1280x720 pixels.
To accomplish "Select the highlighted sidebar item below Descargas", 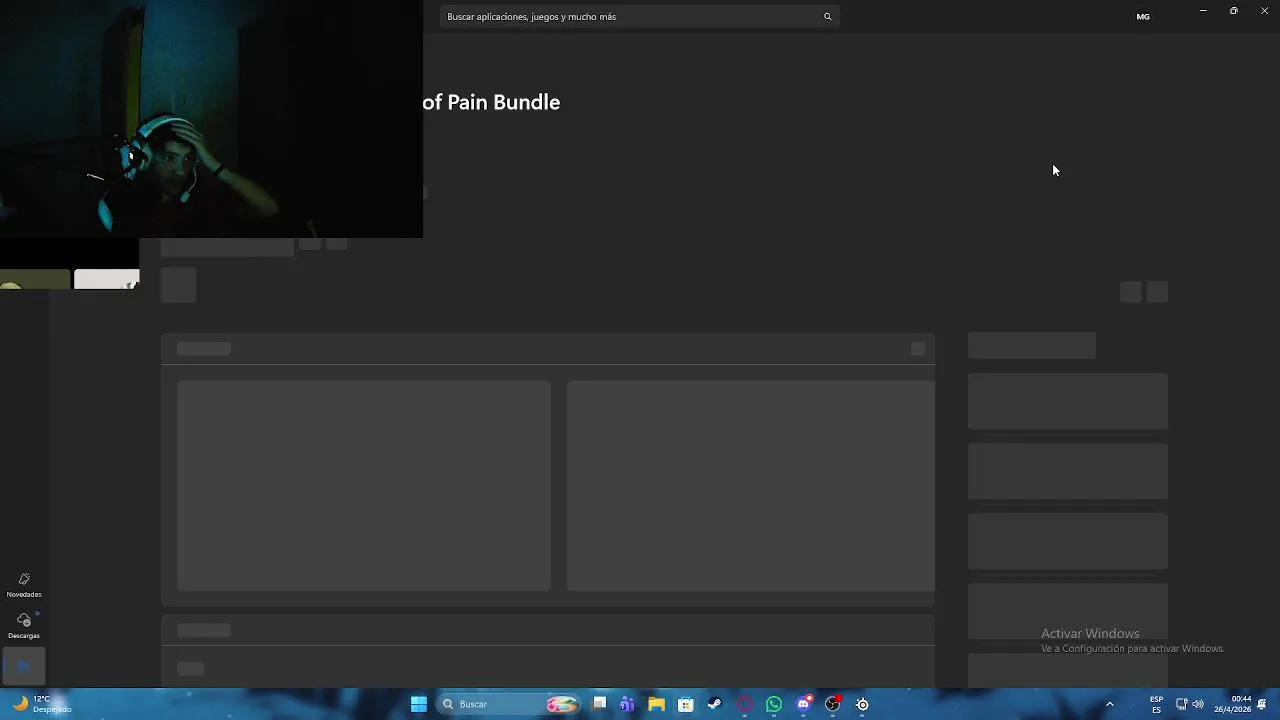I will tap(24, 666).
